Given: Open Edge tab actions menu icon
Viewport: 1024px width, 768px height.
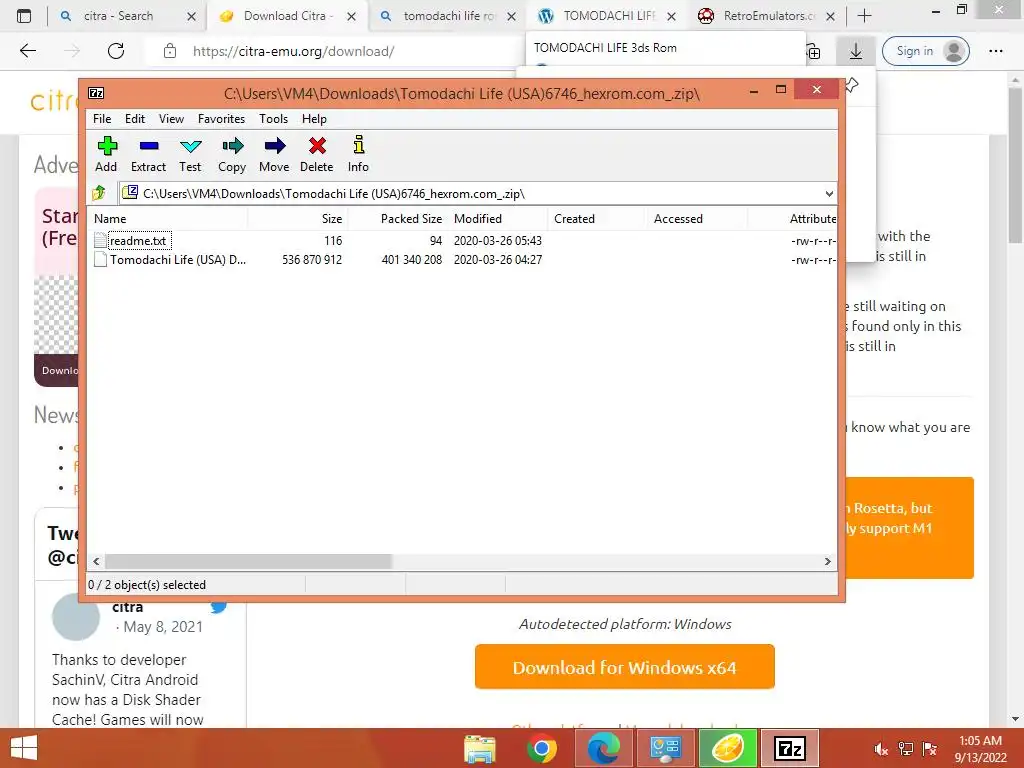Looking at the screenshot, I should click(x=24, y=16).
